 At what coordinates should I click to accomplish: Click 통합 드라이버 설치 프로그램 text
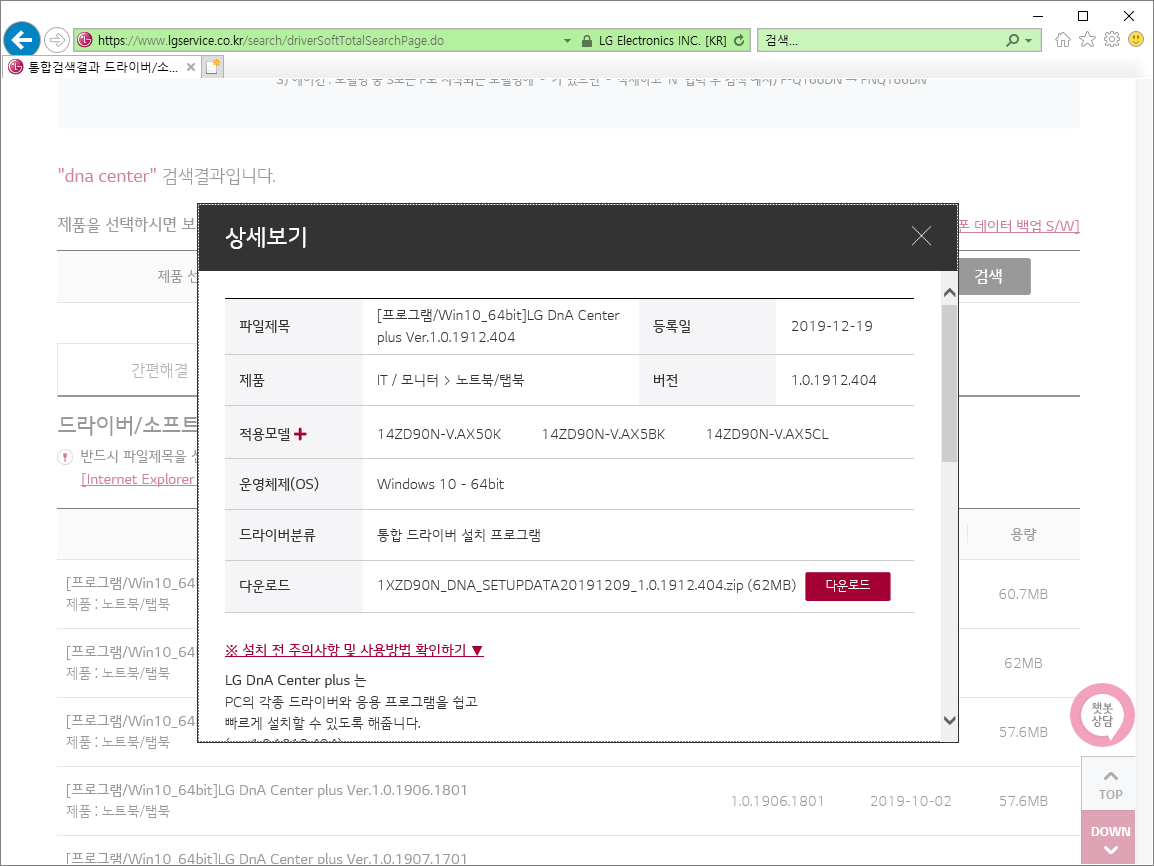pyautogui.click(x=459, y=535)
